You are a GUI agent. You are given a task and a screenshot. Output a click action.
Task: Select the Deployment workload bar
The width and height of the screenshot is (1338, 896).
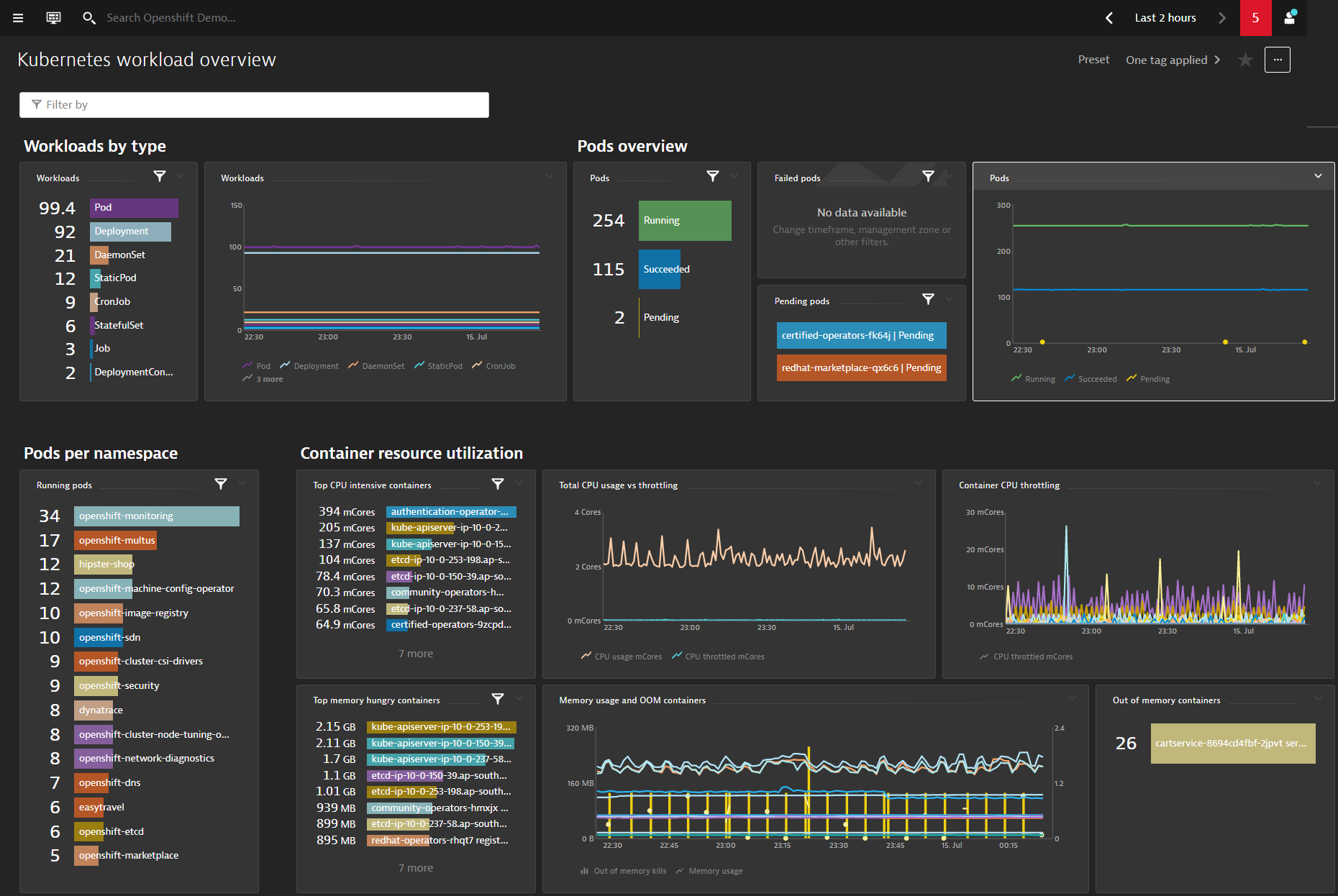pyautogui.click(x=130, y=232)
